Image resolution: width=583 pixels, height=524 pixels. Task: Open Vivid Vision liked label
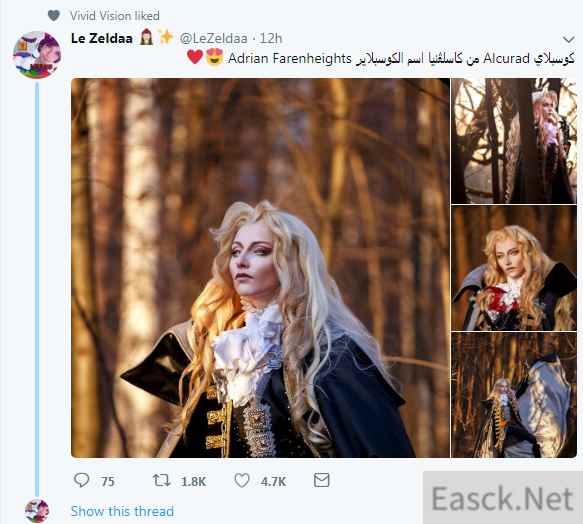point(115,16)
